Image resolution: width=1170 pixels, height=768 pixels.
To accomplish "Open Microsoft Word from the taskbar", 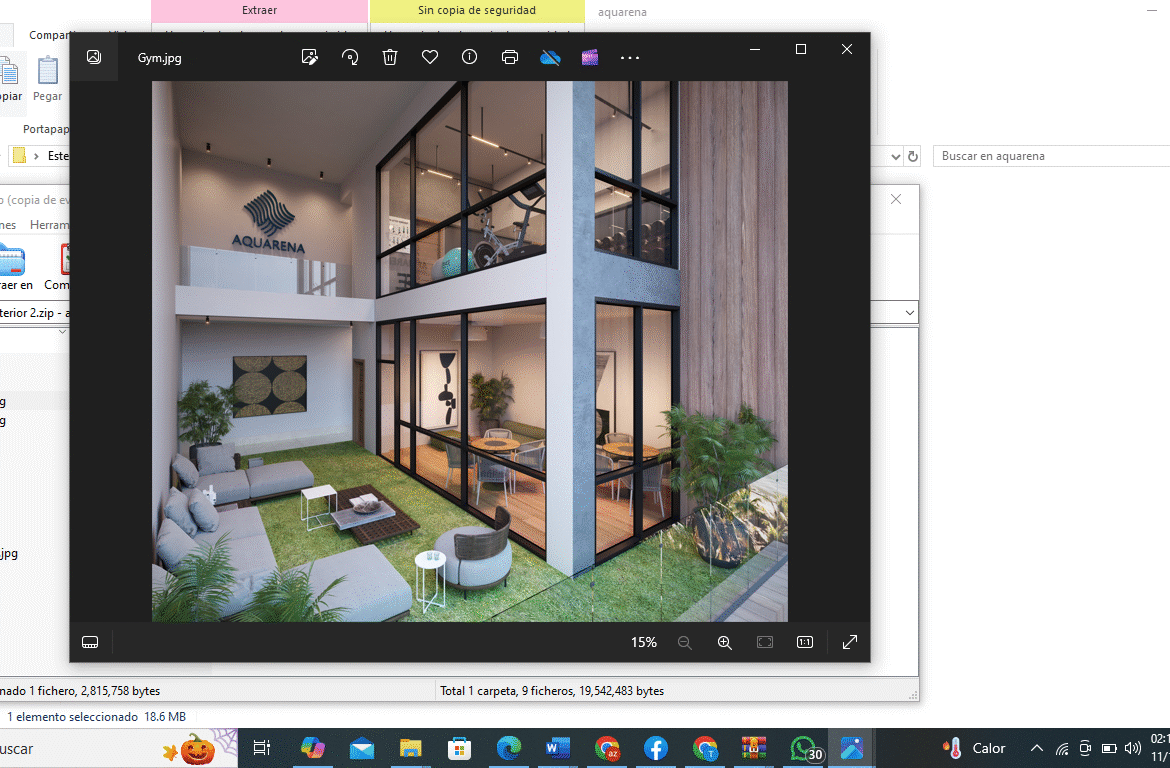I will tap(557, 748).
